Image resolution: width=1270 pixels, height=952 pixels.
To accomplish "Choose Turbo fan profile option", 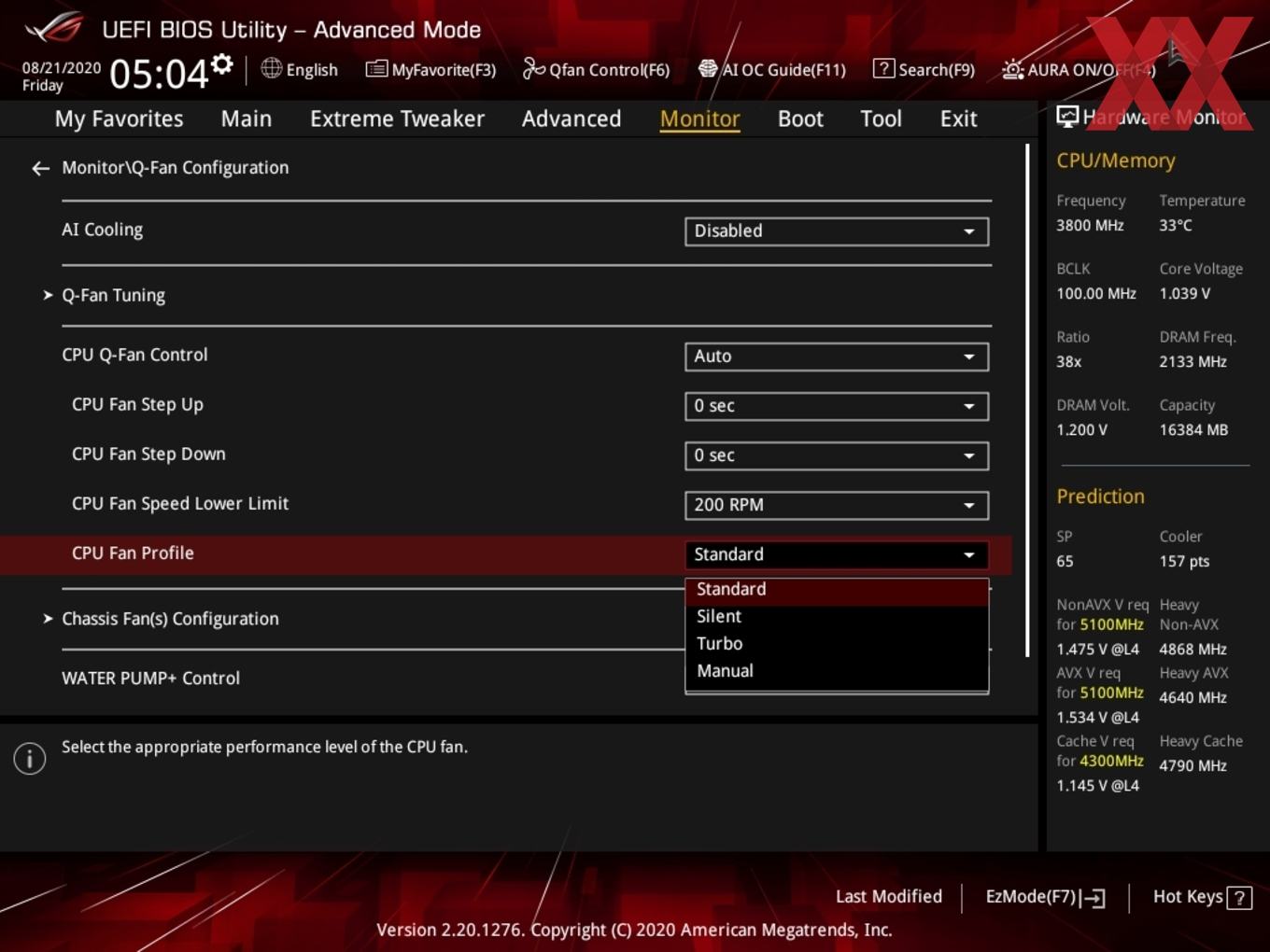I will click(837, 644).
